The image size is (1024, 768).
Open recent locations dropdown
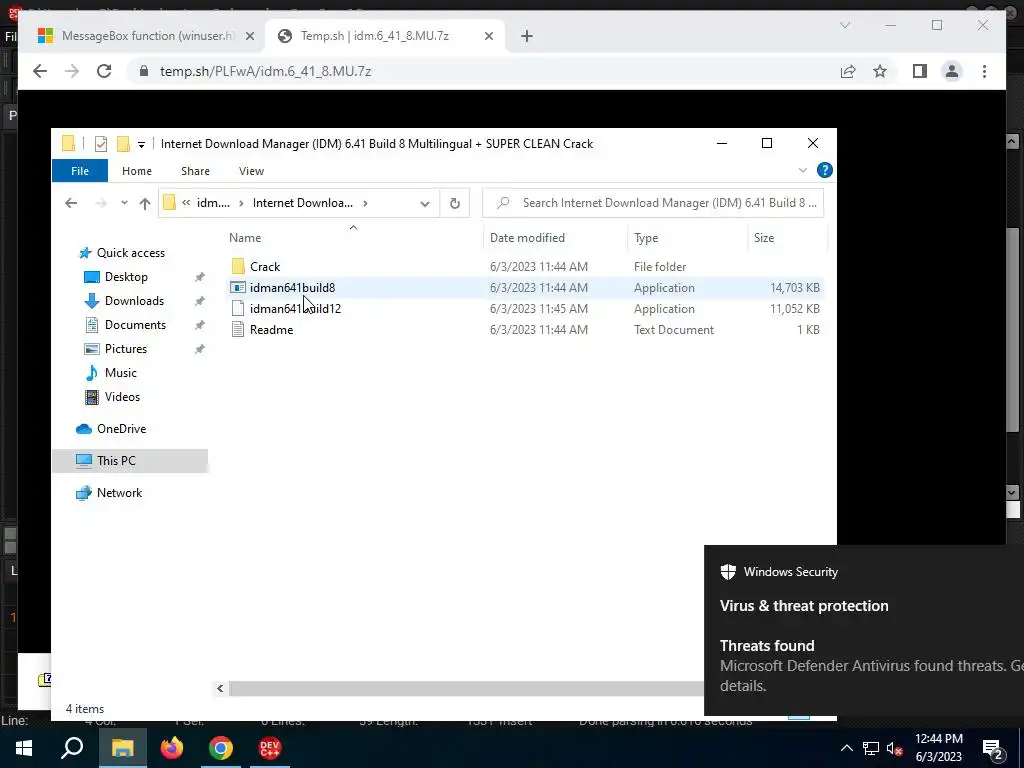point(124,203)
